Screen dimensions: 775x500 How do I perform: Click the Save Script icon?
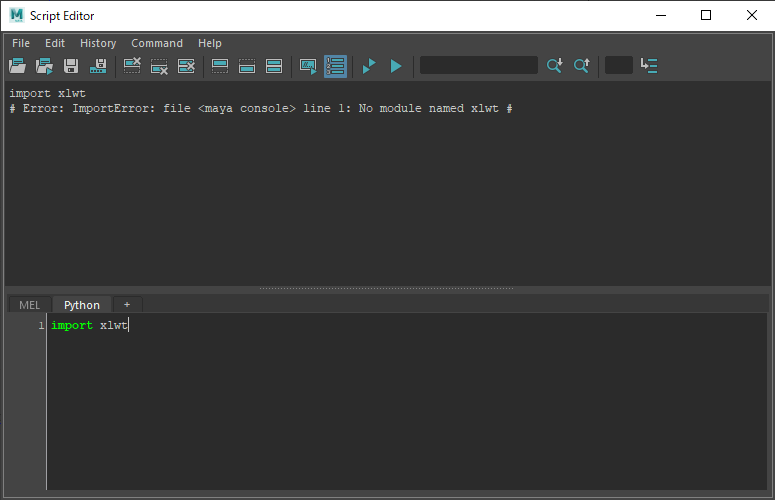pos(71,66)
